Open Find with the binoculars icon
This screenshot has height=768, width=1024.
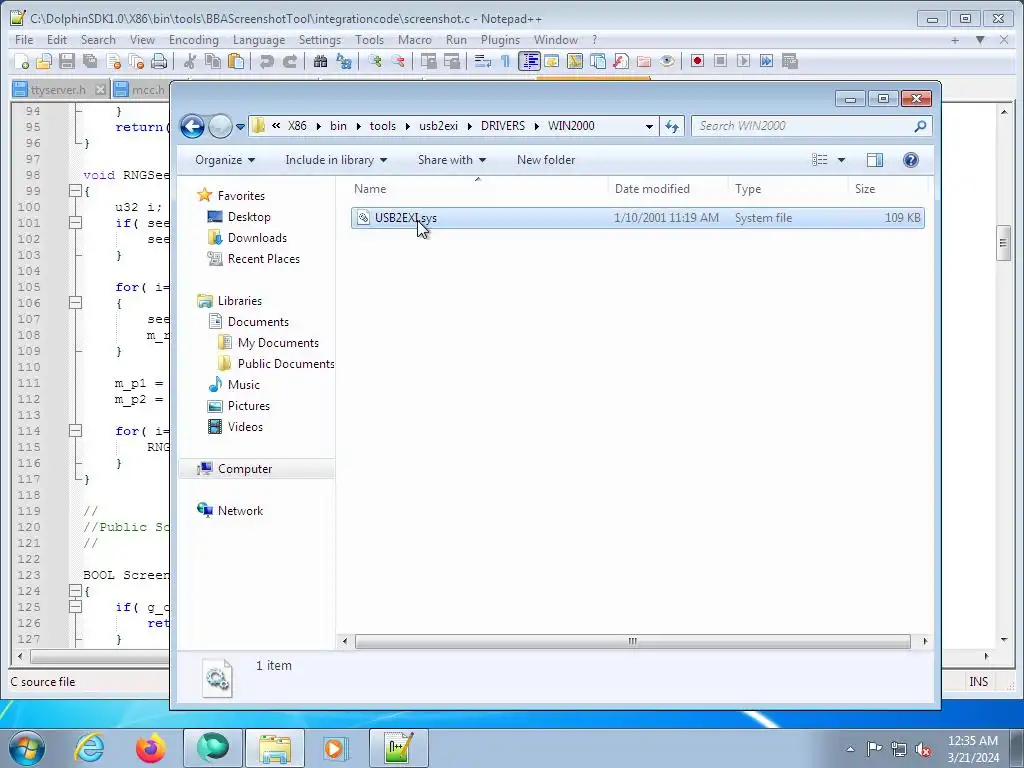(x=320, y=61)
